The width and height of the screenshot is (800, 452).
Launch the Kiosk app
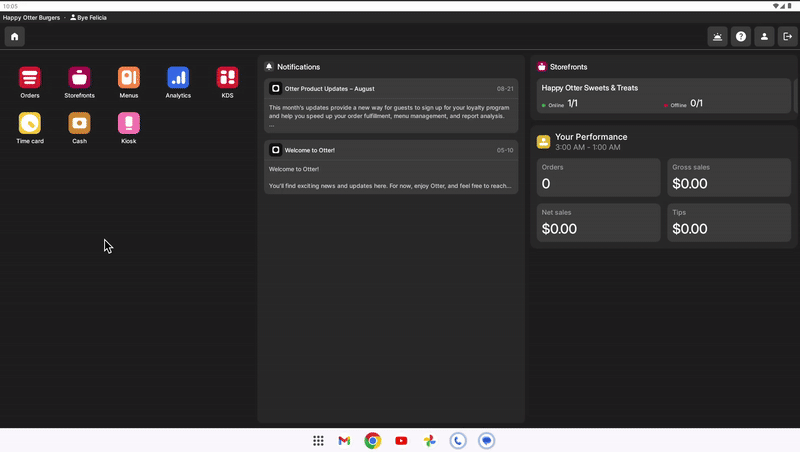(128, 124)
